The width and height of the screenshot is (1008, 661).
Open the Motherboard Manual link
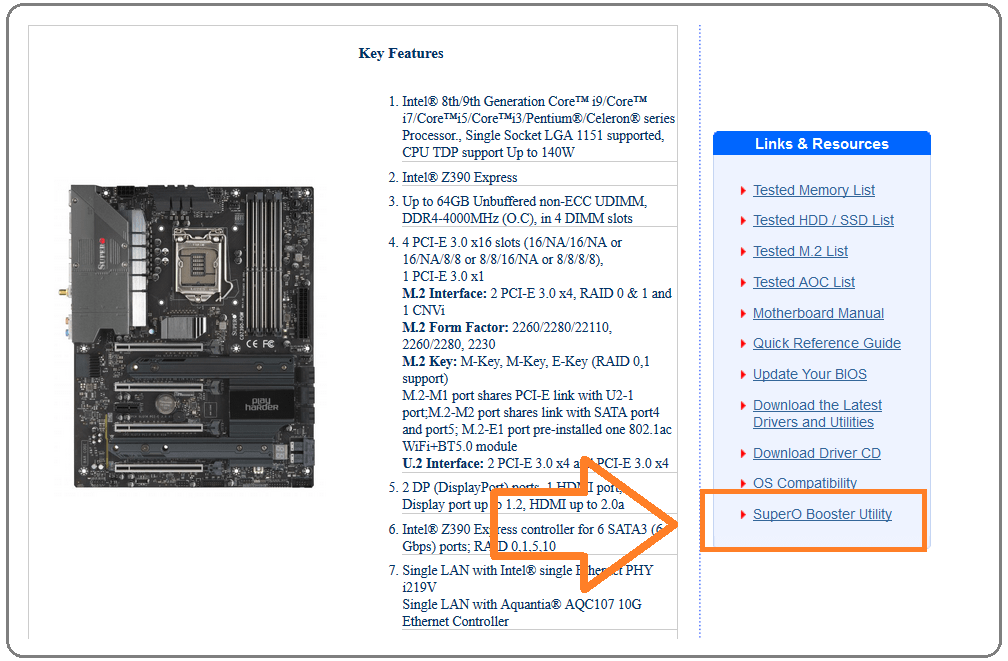coord(818,313)
